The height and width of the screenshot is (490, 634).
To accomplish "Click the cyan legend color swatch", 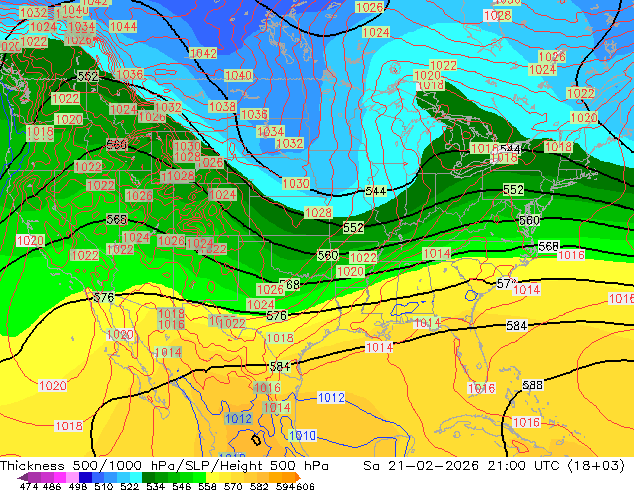I will click(136, 477).
